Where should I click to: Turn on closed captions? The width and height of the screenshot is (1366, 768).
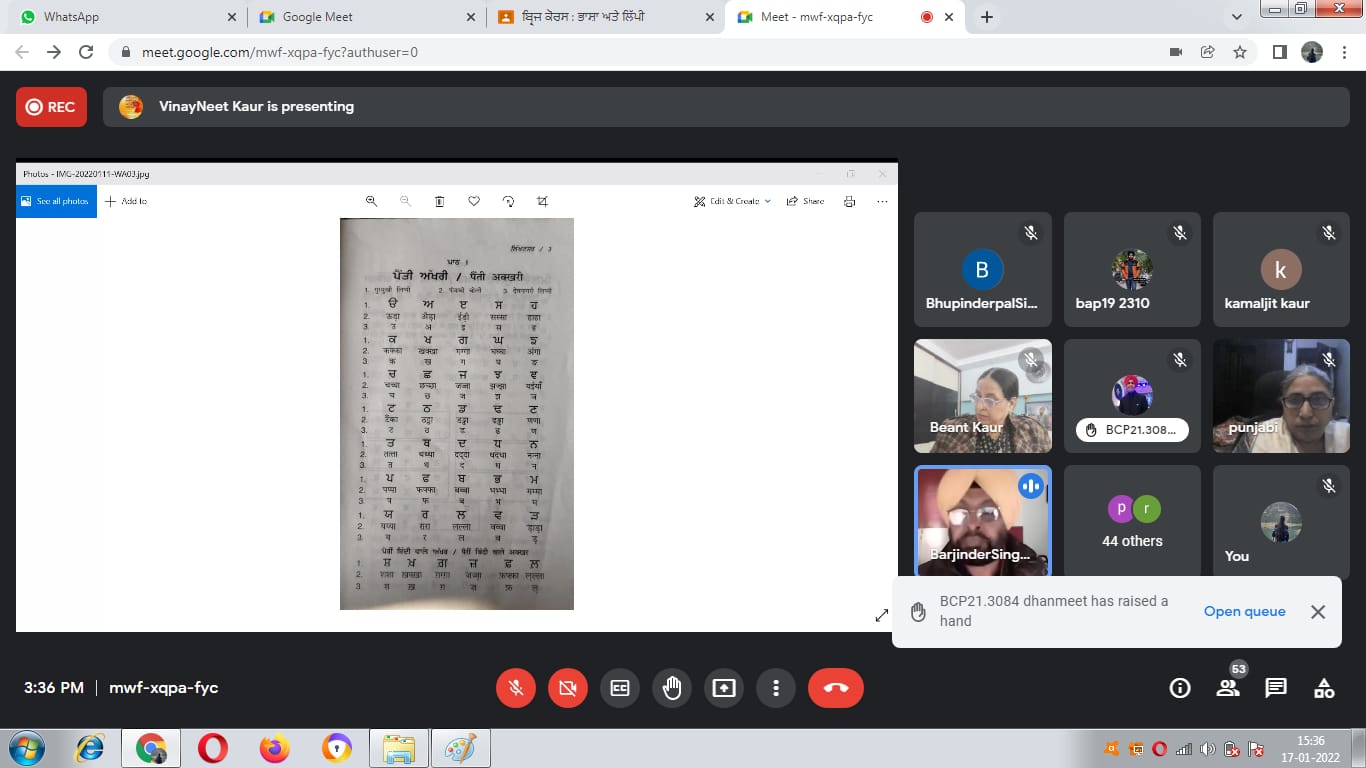coord(620,688)
